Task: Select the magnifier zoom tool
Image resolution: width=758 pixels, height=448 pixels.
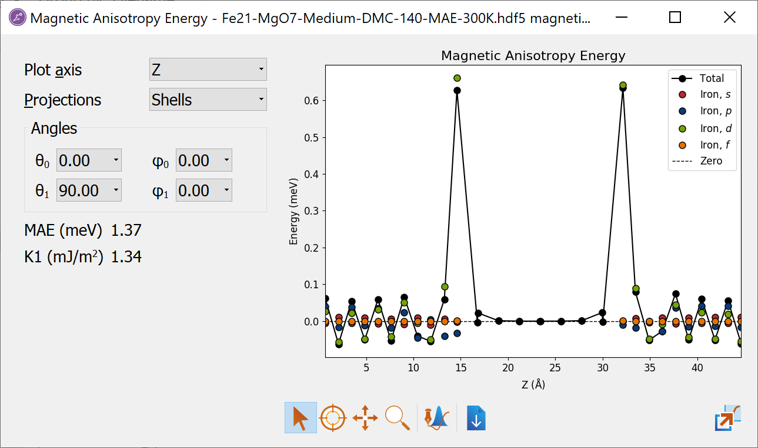Action: click(397, 418)
